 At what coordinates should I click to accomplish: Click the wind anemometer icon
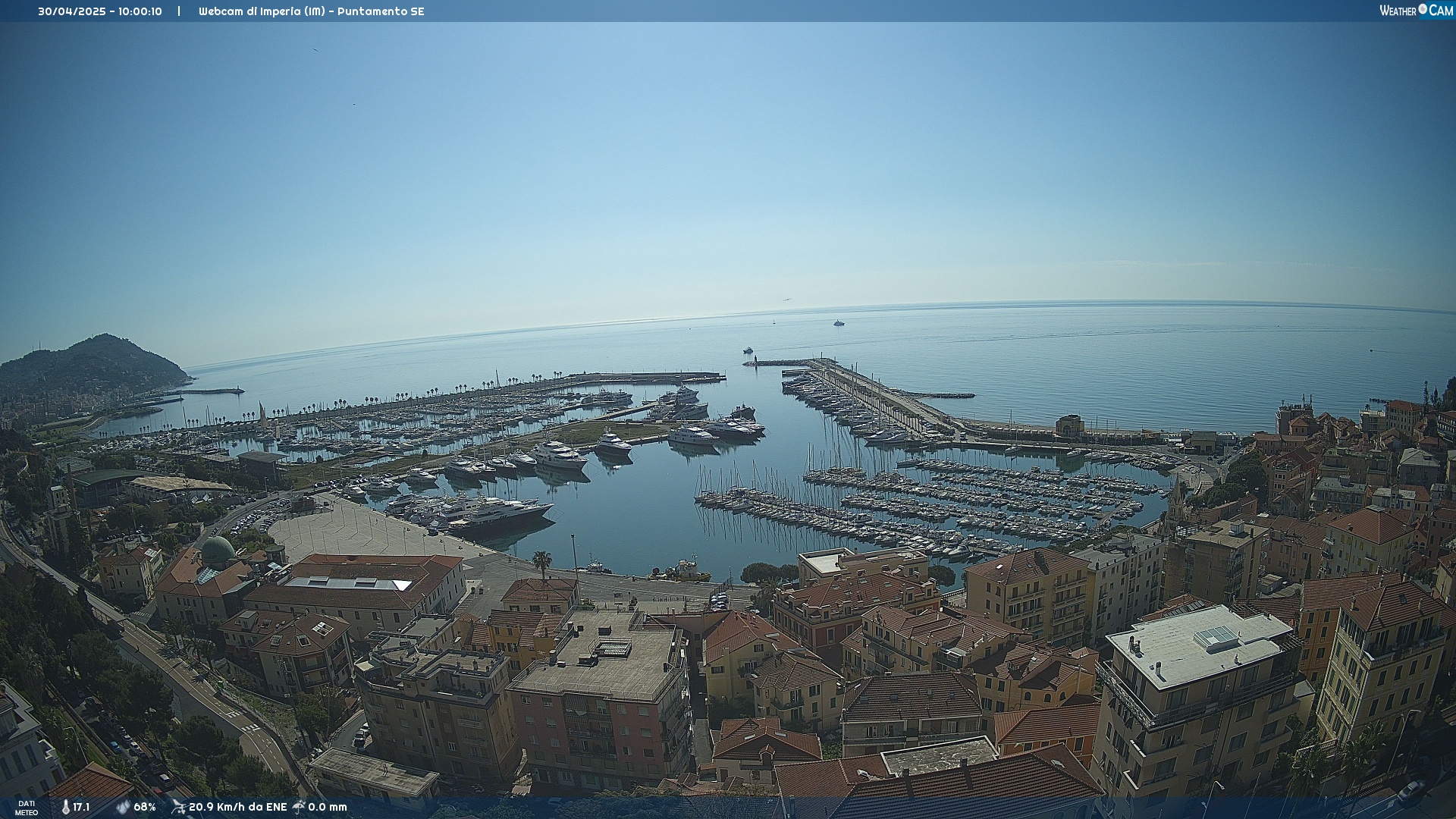(x=178, y=807)
